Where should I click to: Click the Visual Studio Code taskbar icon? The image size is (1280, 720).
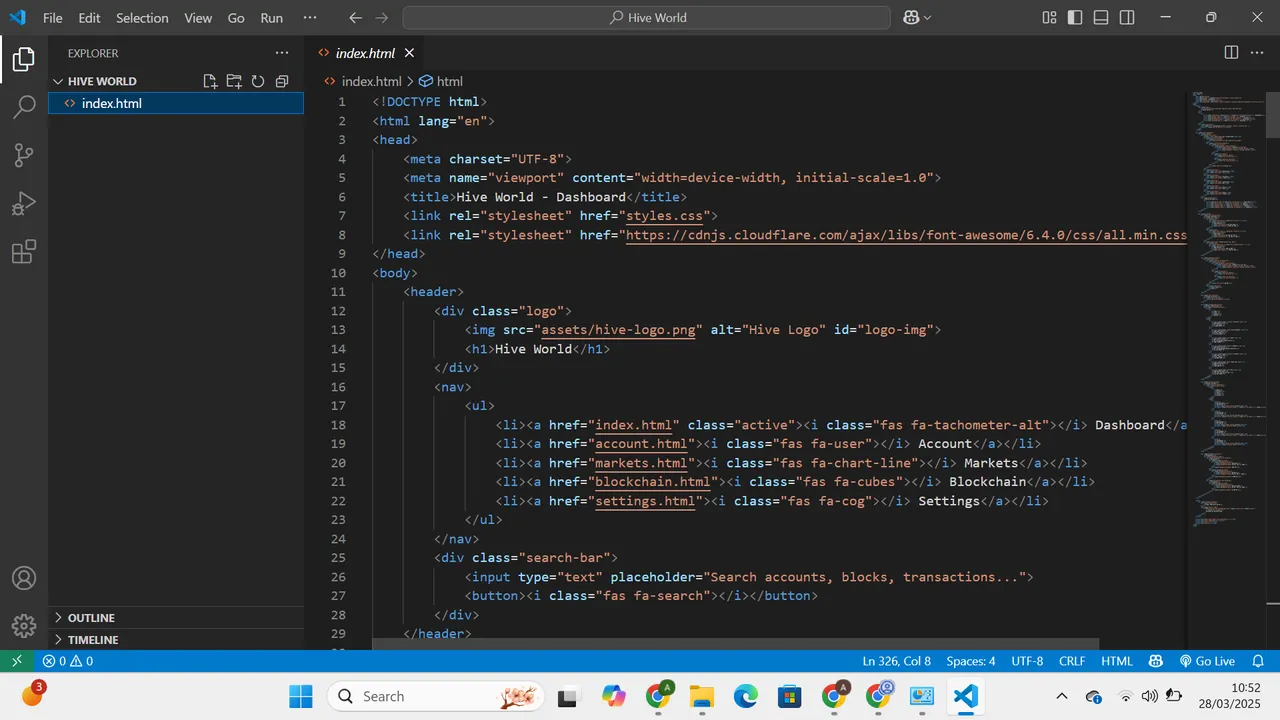tap(966, 696)
